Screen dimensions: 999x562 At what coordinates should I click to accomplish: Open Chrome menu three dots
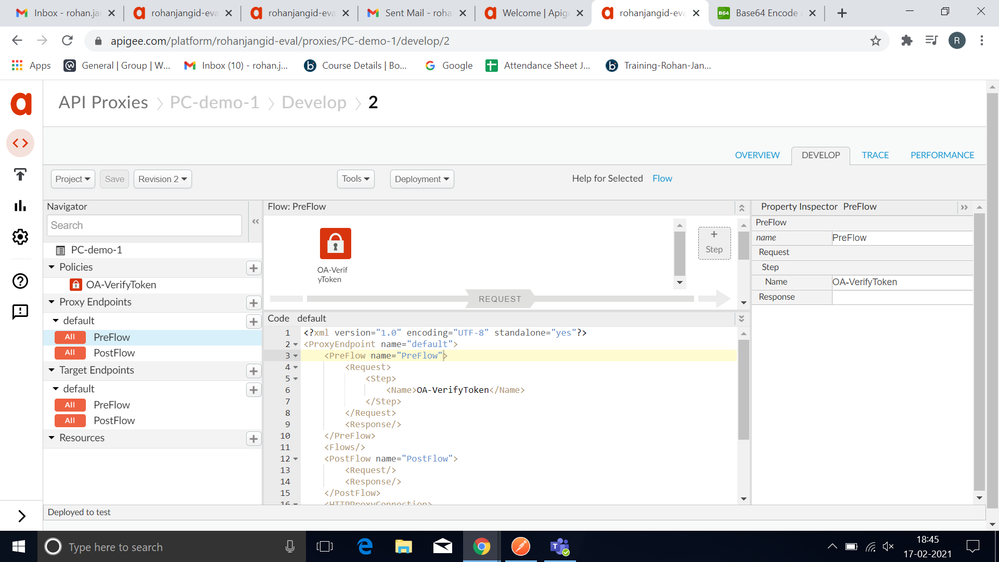(x=982, y=41)
